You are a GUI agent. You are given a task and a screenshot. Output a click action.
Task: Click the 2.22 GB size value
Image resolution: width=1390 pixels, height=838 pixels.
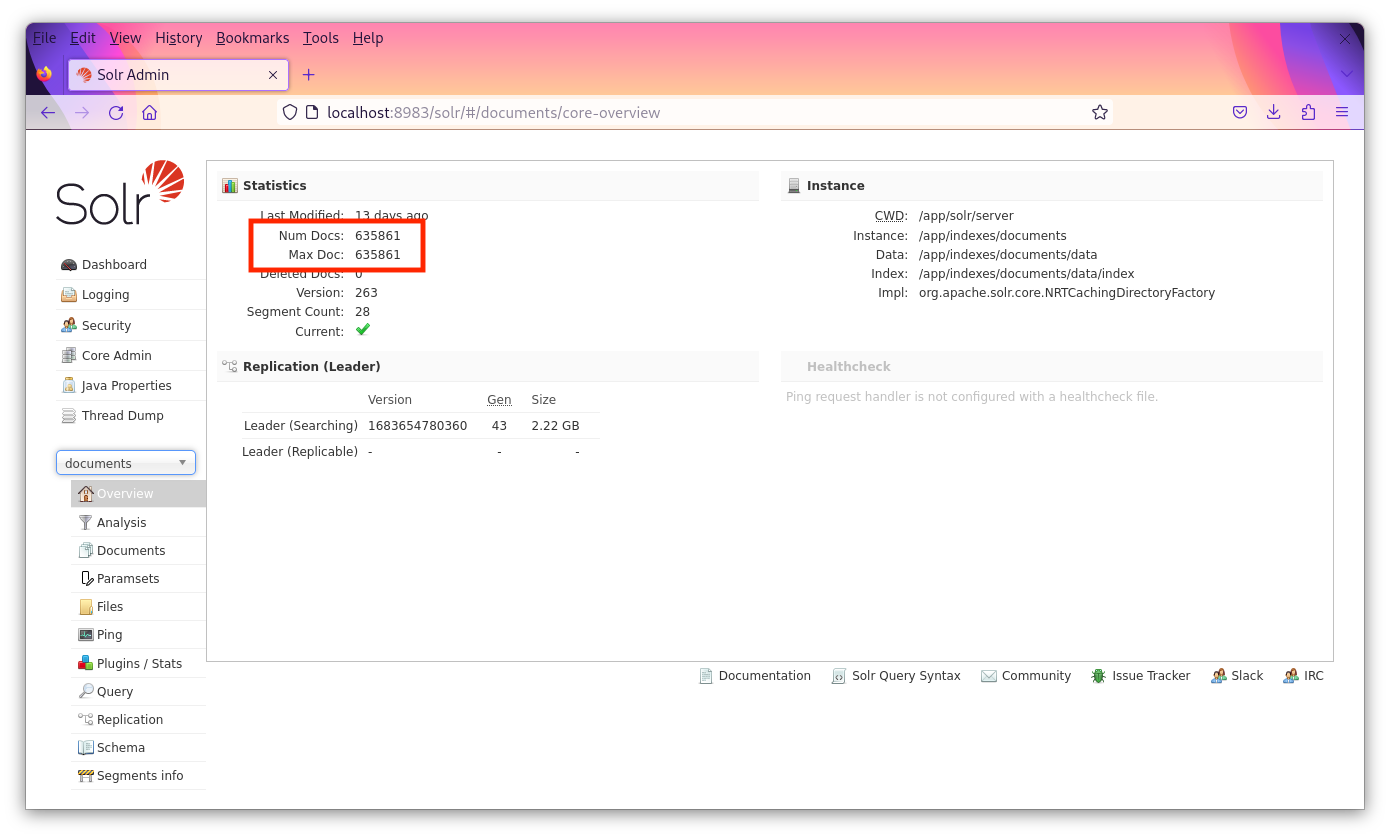[x=555, y=426]
